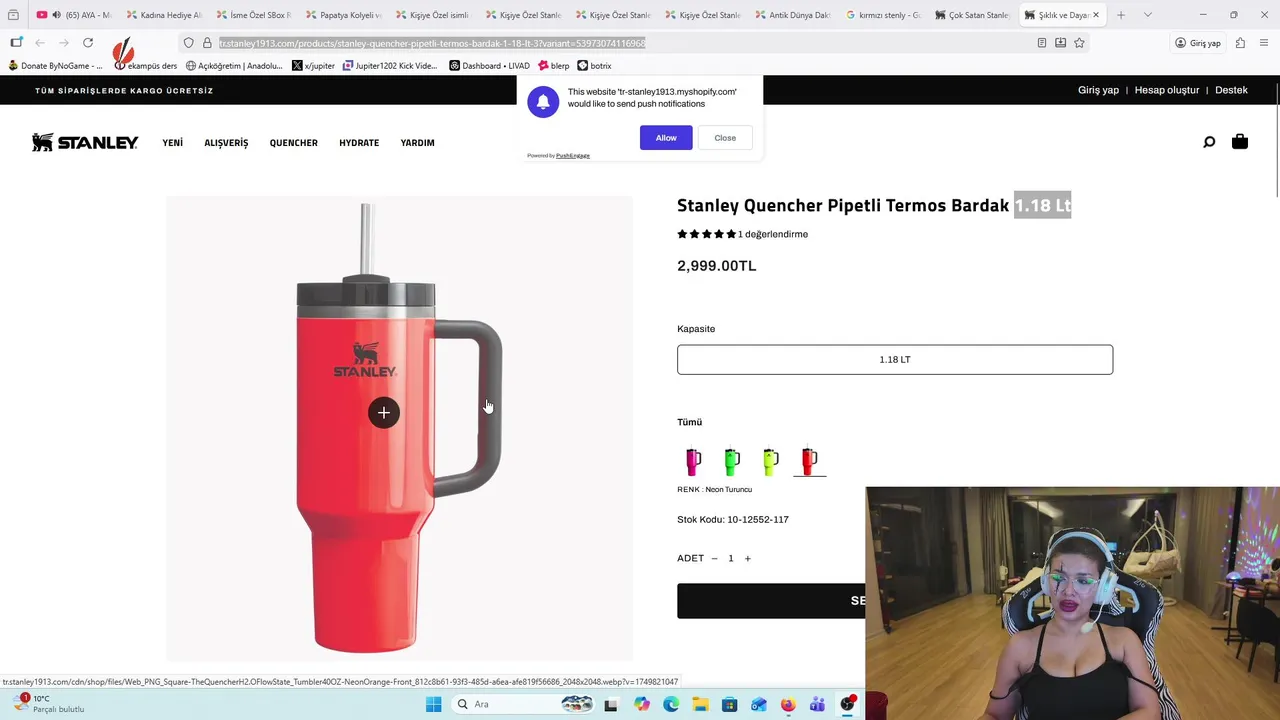Select the pink tumbler color swatch
Screen dimensions: 1280x720
point(693,461)
